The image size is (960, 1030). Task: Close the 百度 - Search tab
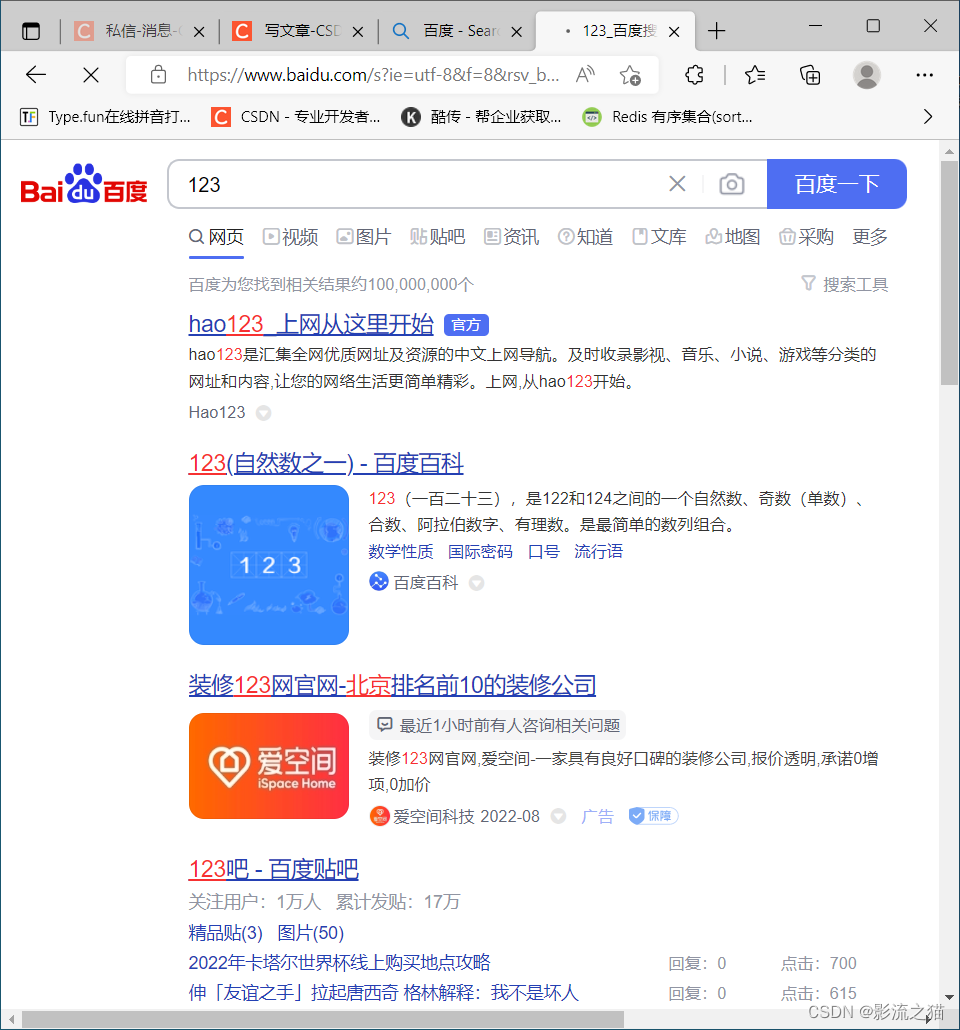517,32
